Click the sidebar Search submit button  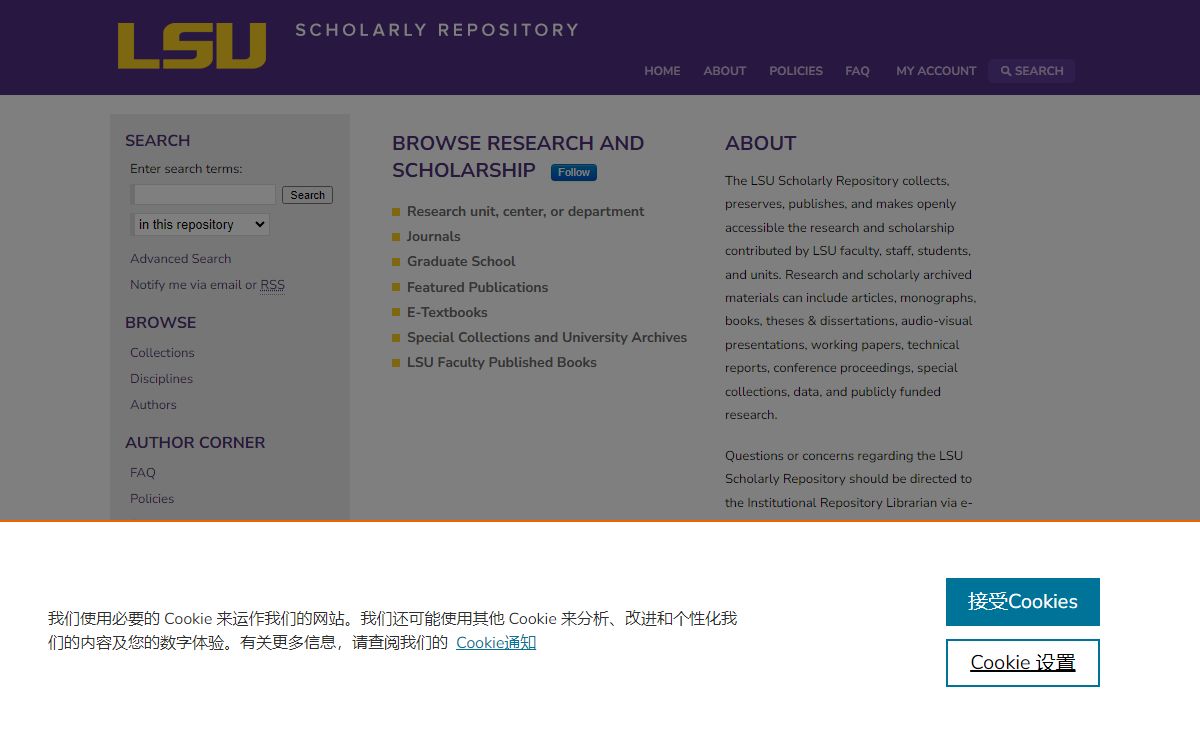[307, 195]
